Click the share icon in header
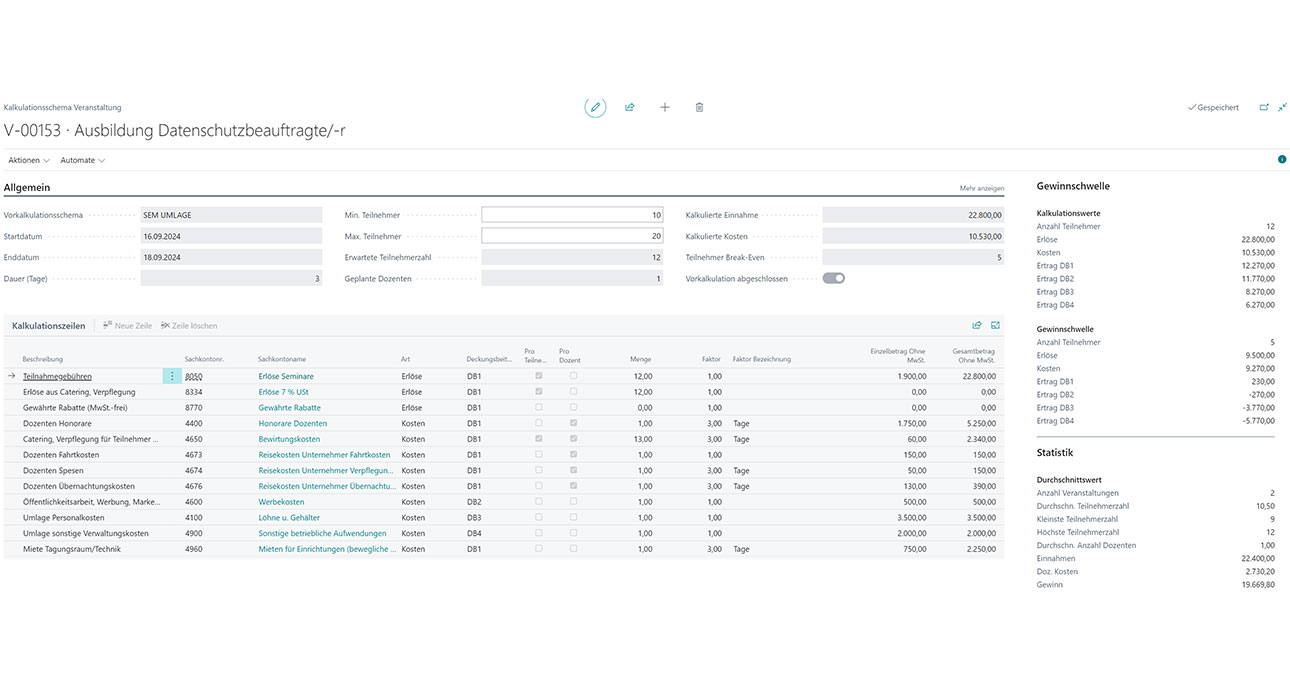Viewport: 1290px width, 690px height. [630, 107]
